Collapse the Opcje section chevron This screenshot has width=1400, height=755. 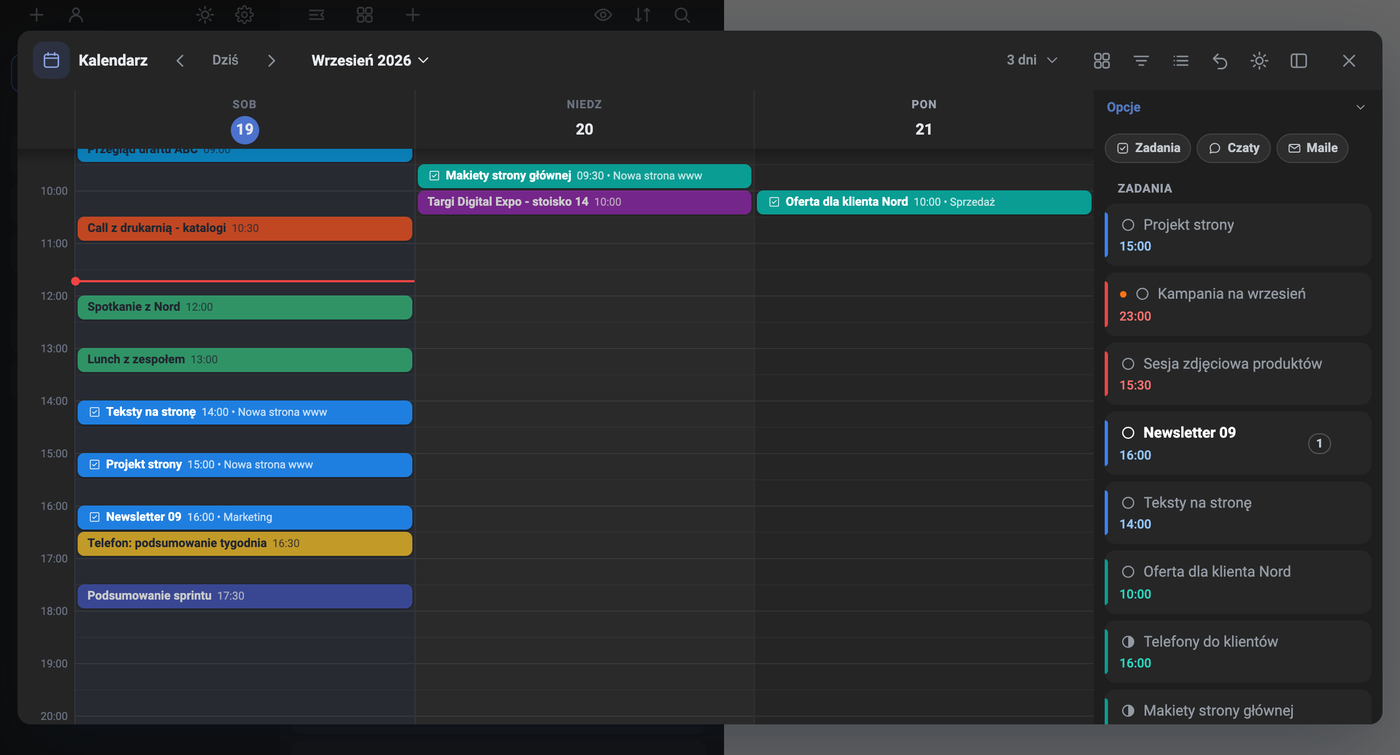click(1360, 107)
